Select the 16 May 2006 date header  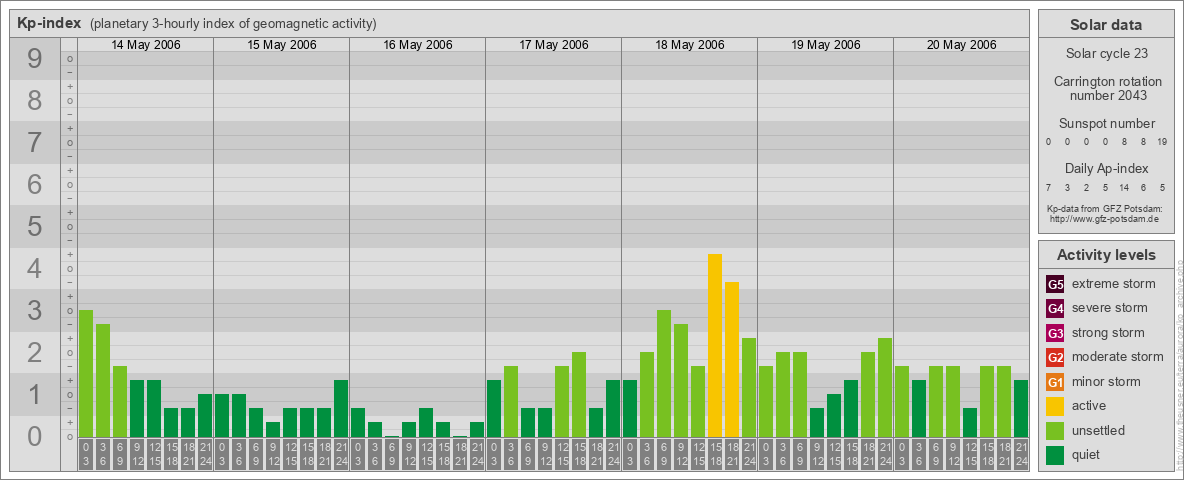coord(418,45)
